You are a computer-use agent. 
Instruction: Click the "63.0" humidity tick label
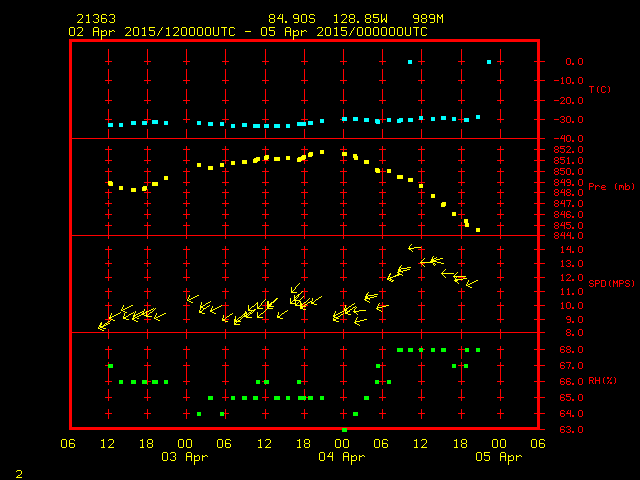coord(571,430)
